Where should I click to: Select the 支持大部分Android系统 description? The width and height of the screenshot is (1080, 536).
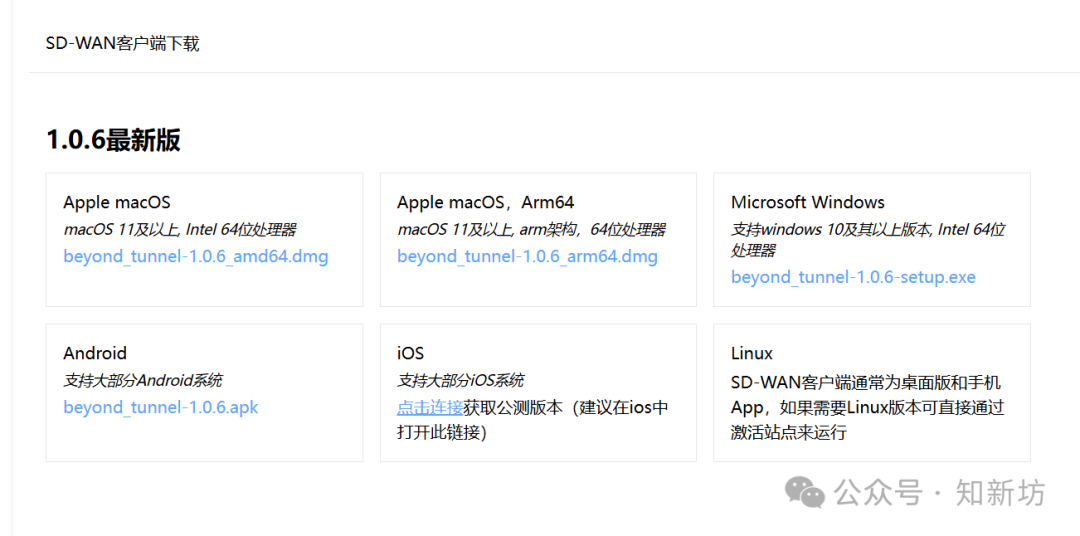(x=143, y=380)
